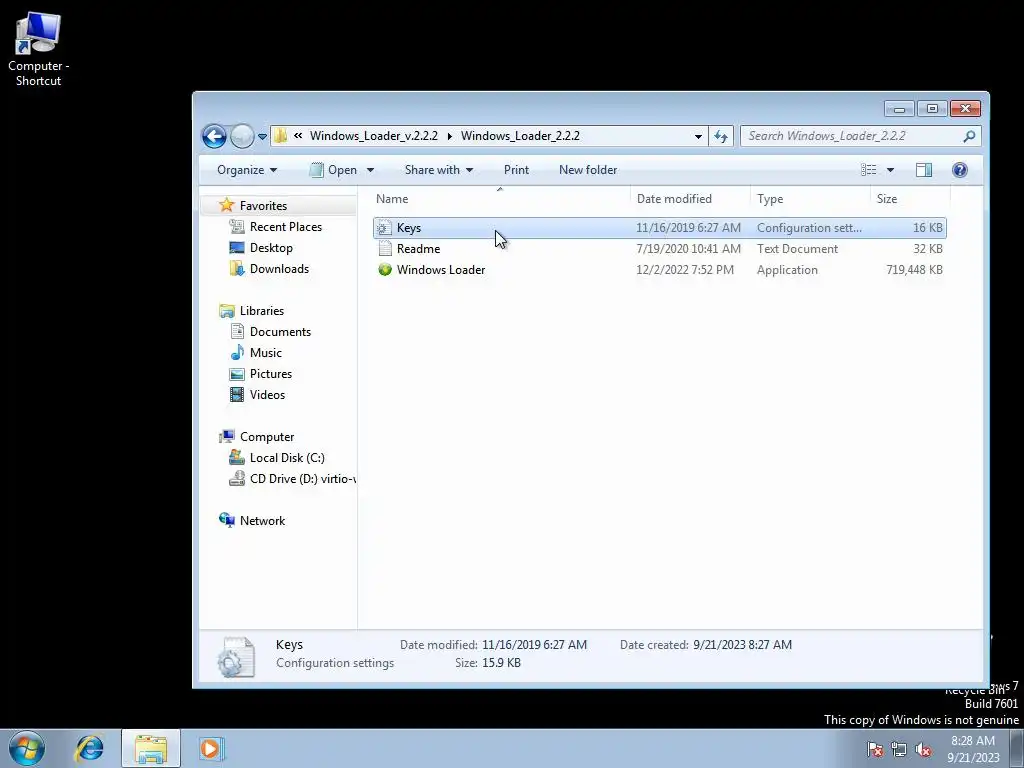Image resolution: width=1024 pixels, height=768 pixels.
Task: Open the Share with menu
Action: coord(439,170)
